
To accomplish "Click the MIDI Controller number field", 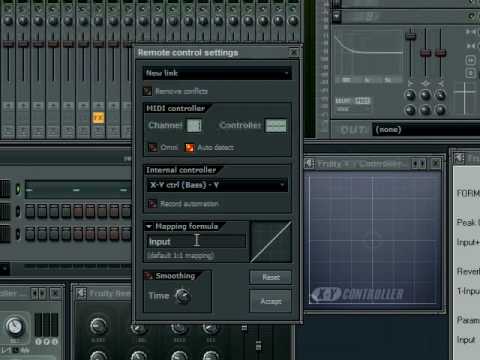I will [x=276, y=126].
